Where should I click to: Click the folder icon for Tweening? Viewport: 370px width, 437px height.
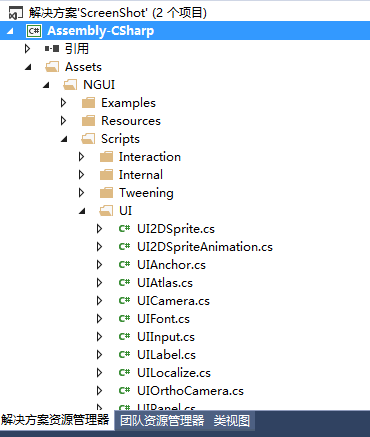106,193
